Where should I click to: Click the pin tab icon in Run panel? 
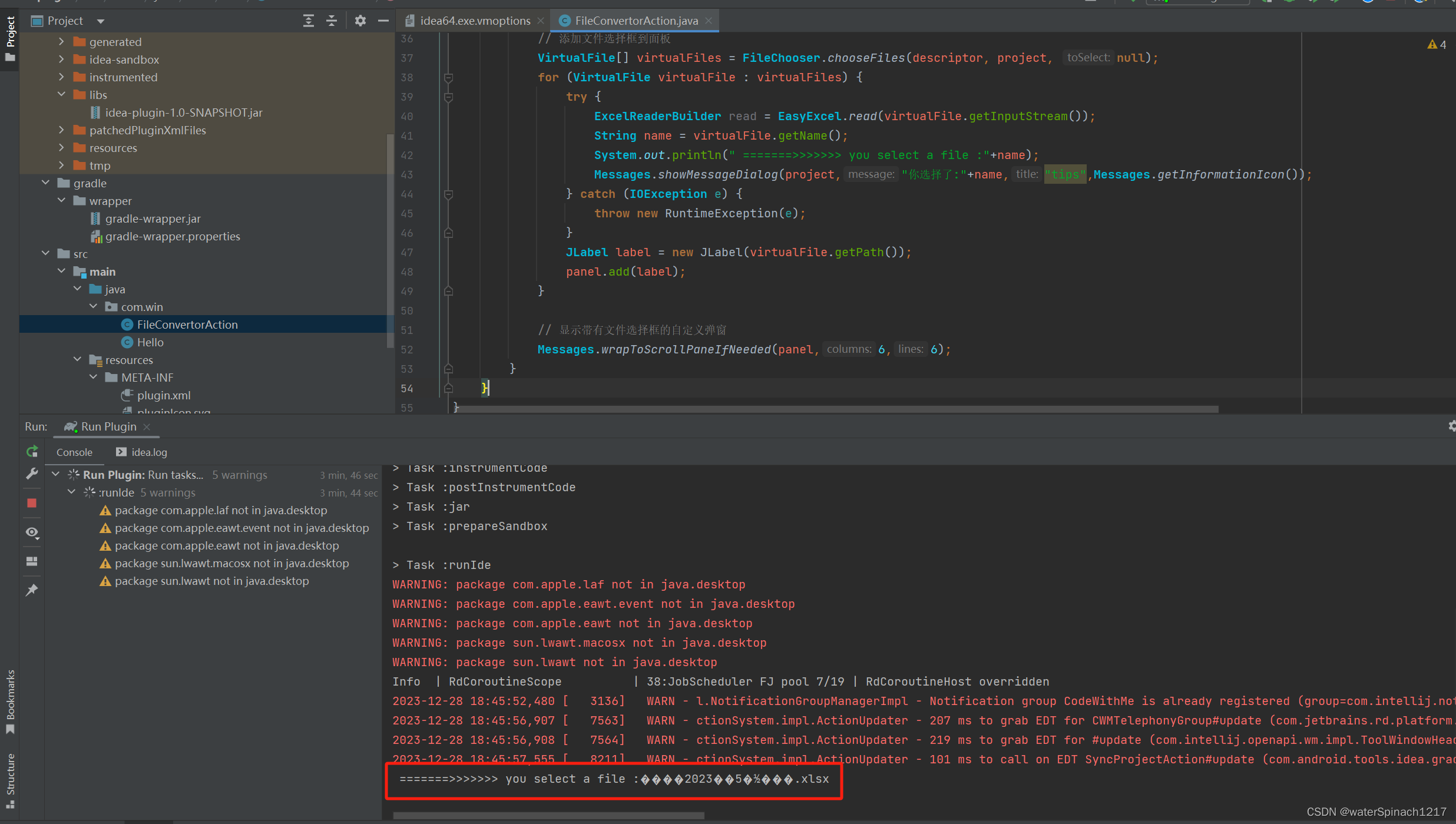click(32, 590)
